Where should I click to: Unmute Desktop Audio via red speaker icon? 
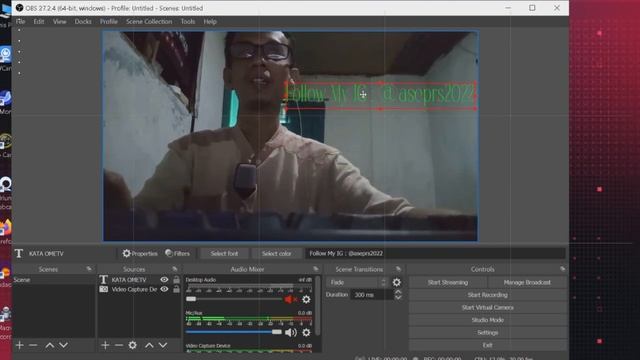pyautogui.click(x=291, y=300)
